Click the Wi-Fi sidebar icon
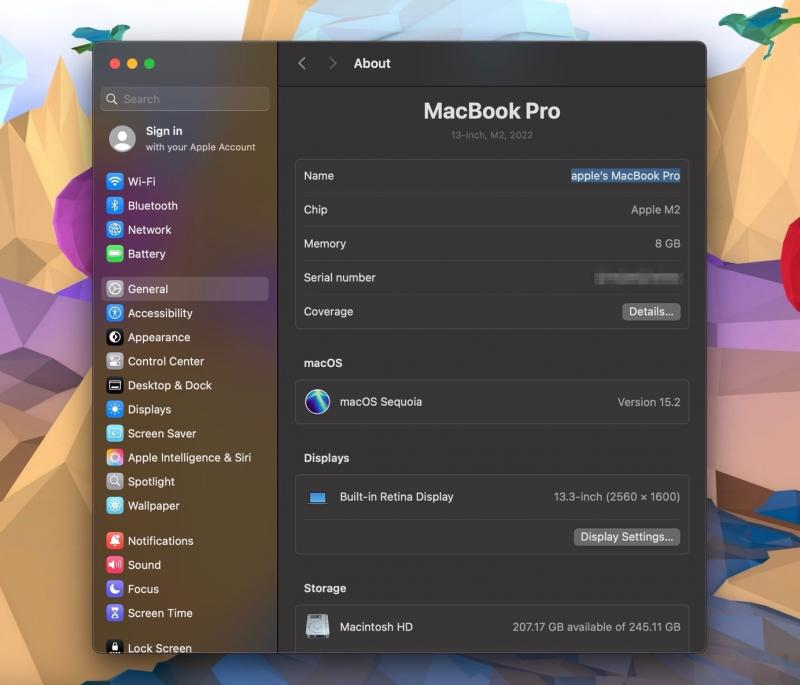Screen dimensions: 800x685 point(115,181)
